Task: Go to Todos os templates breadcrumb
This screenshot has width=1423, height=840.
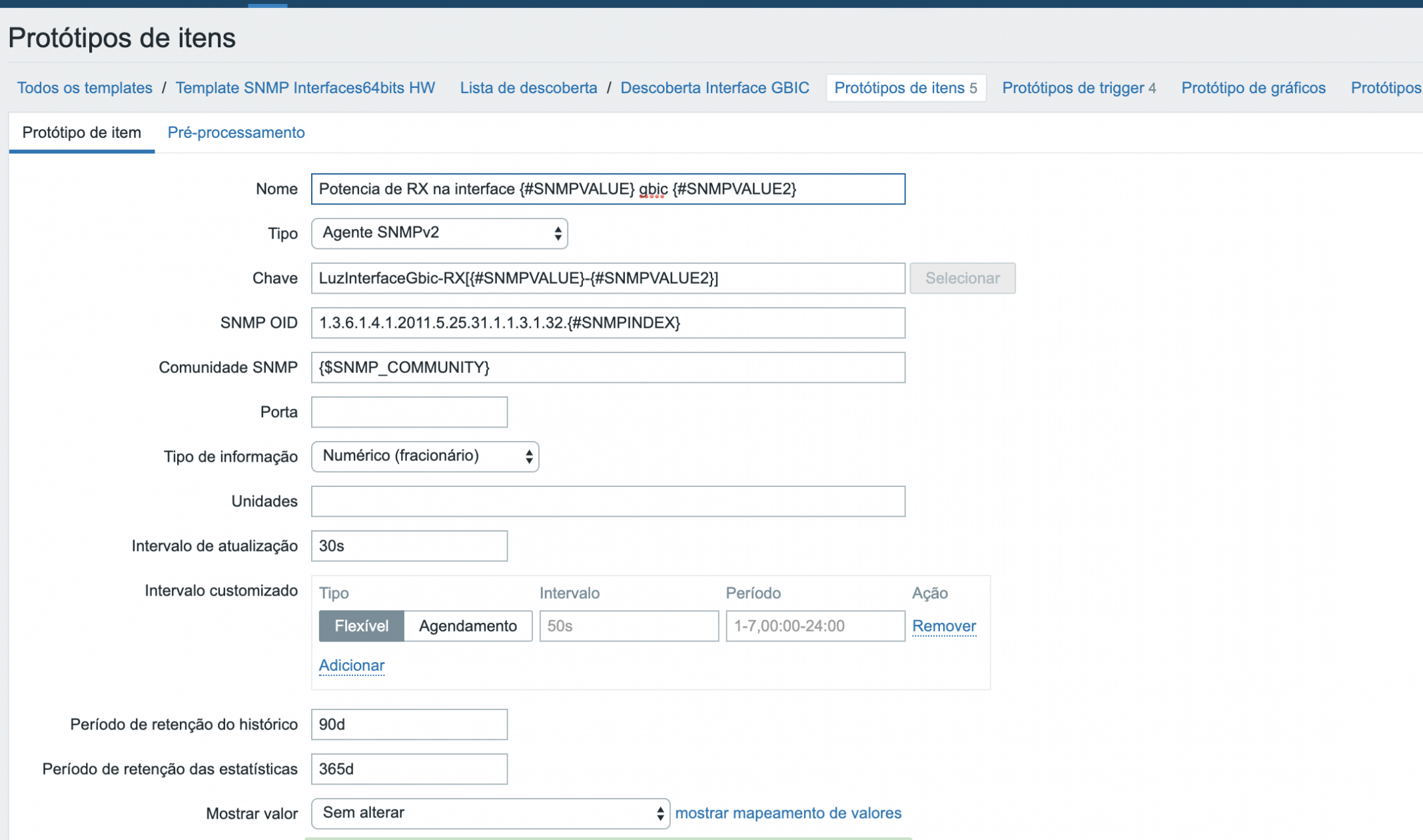Action: pos(85,88)
